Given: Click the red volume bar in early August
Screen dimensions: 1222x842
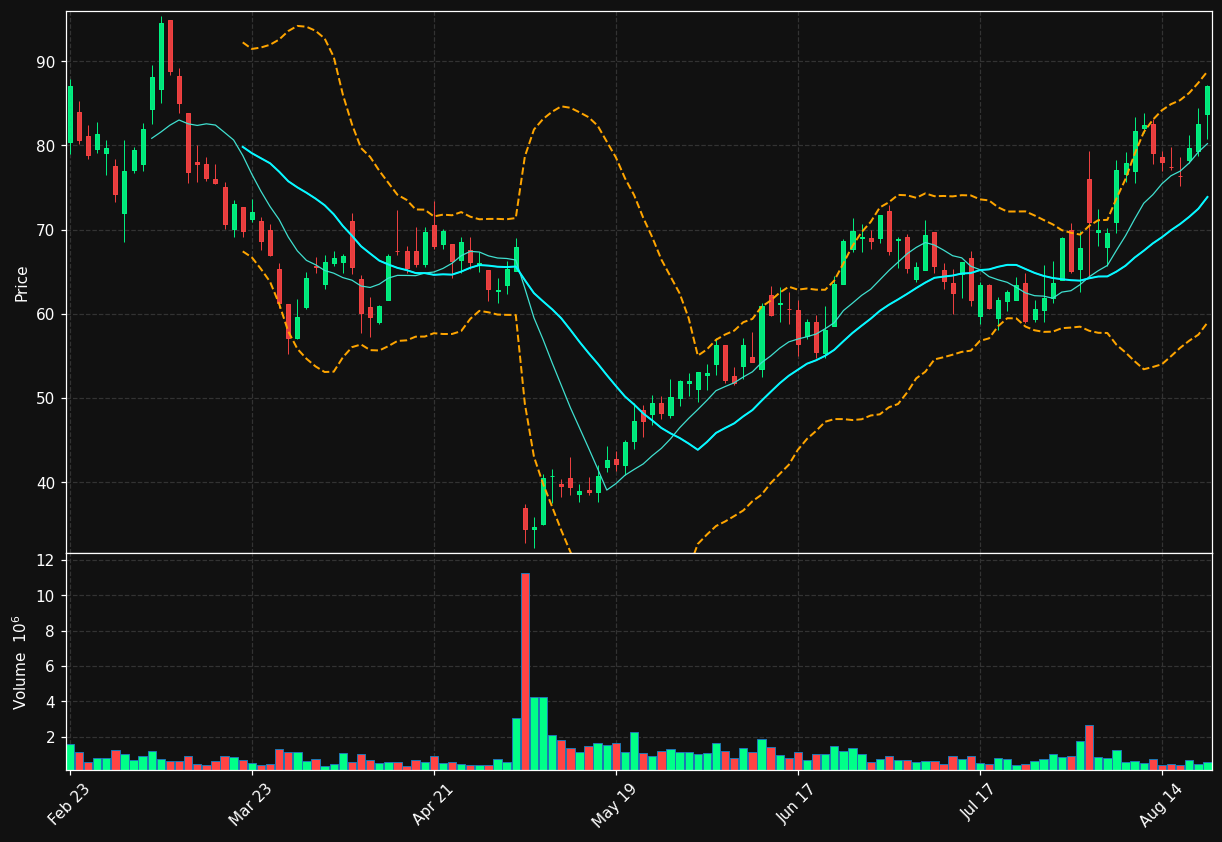Looking at the screenshot, I should (x=1089, y=747).
